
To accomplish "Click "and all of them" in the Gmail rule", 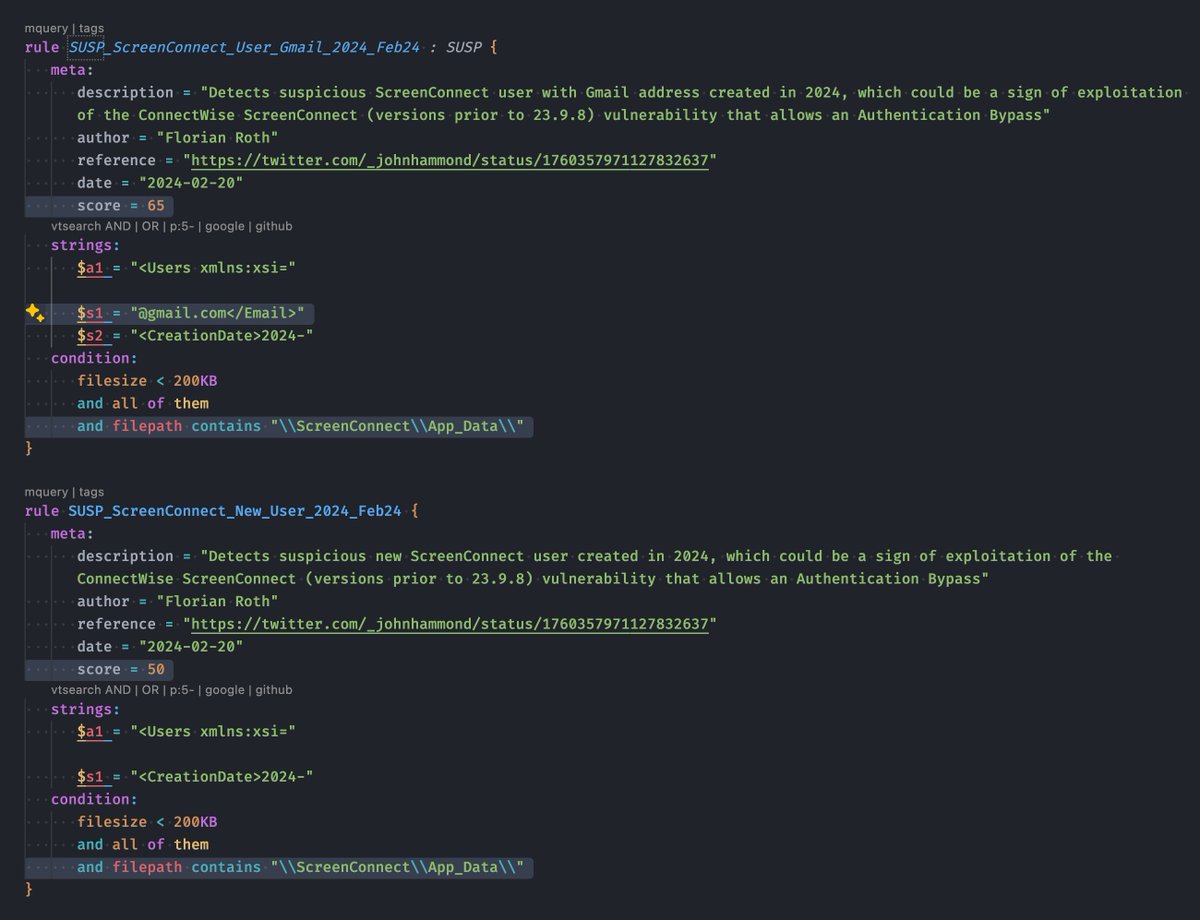I will coord(143,404).
